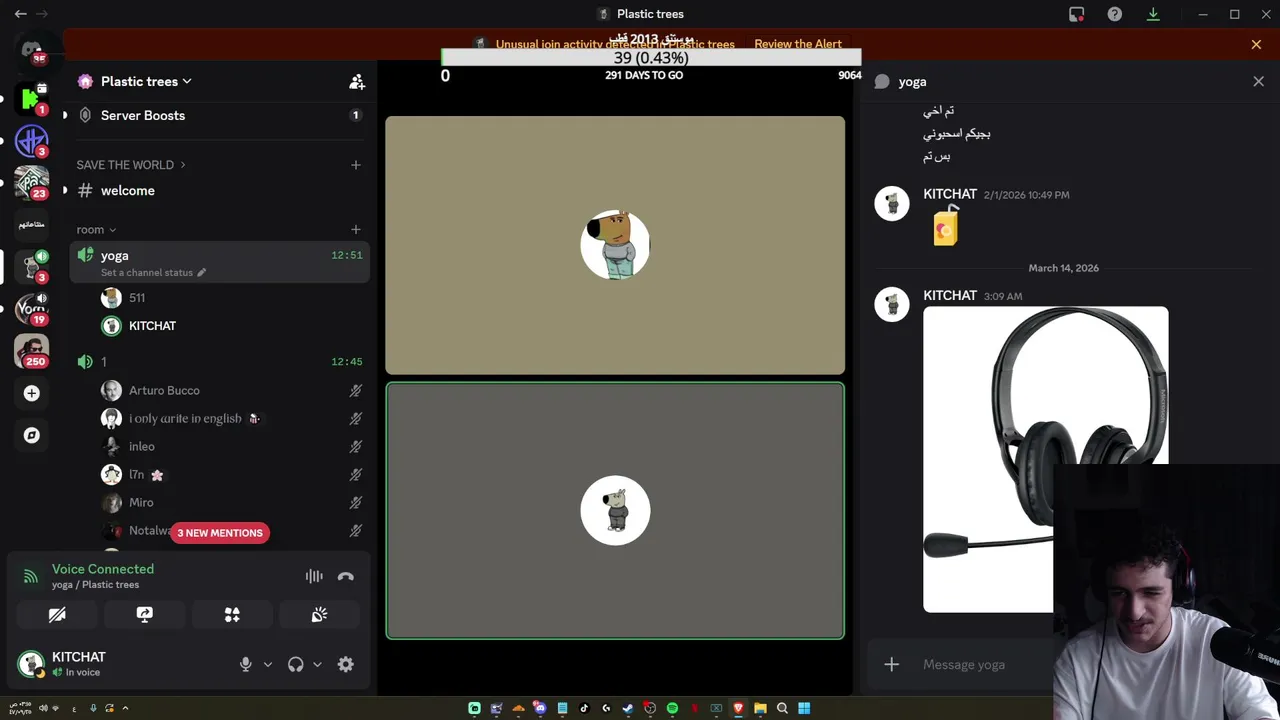The width and height of the screenshot is (1280, 720).
Task: Open the Activities launcher icon
Action: (x=232, y=615)
